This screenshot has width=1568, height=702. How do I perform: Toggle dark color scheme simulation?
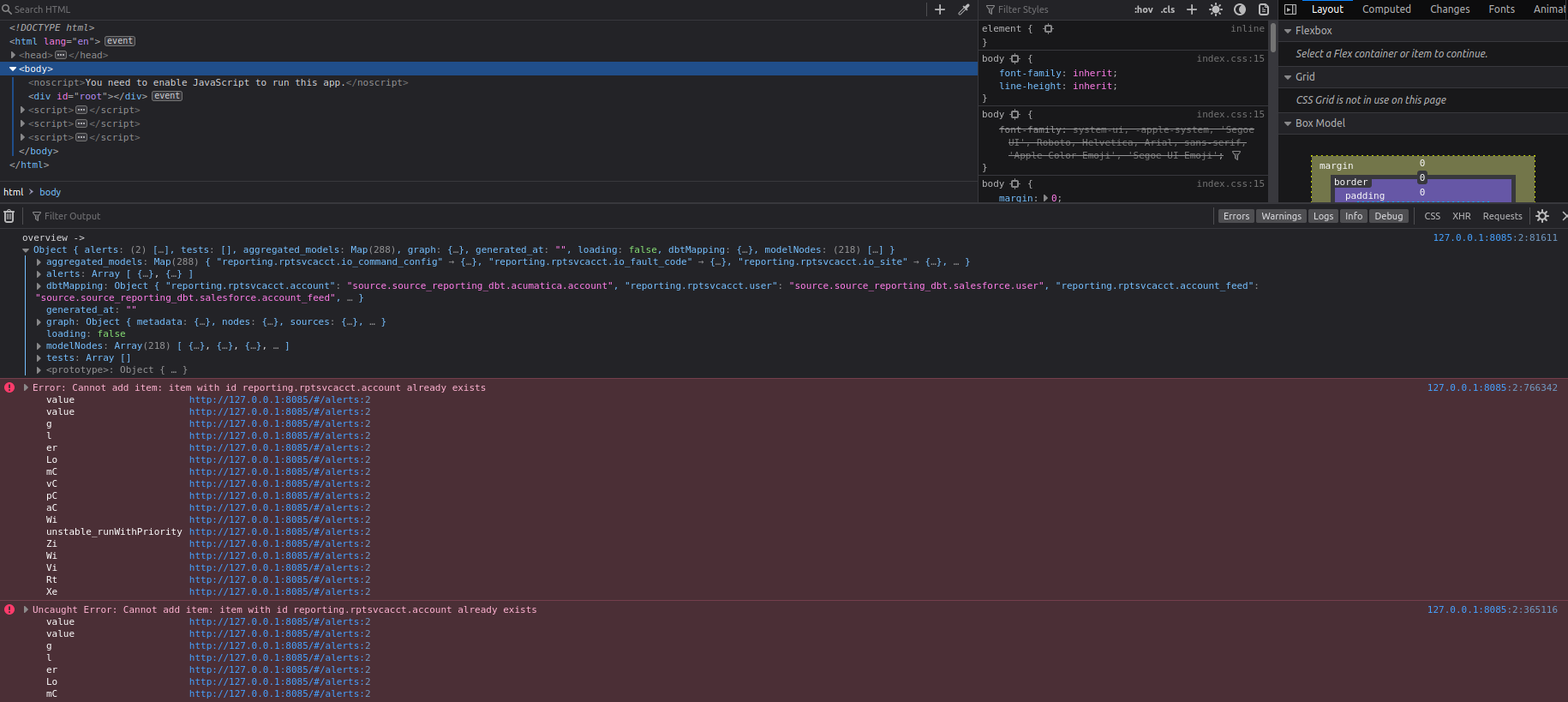coord(1240,9)
